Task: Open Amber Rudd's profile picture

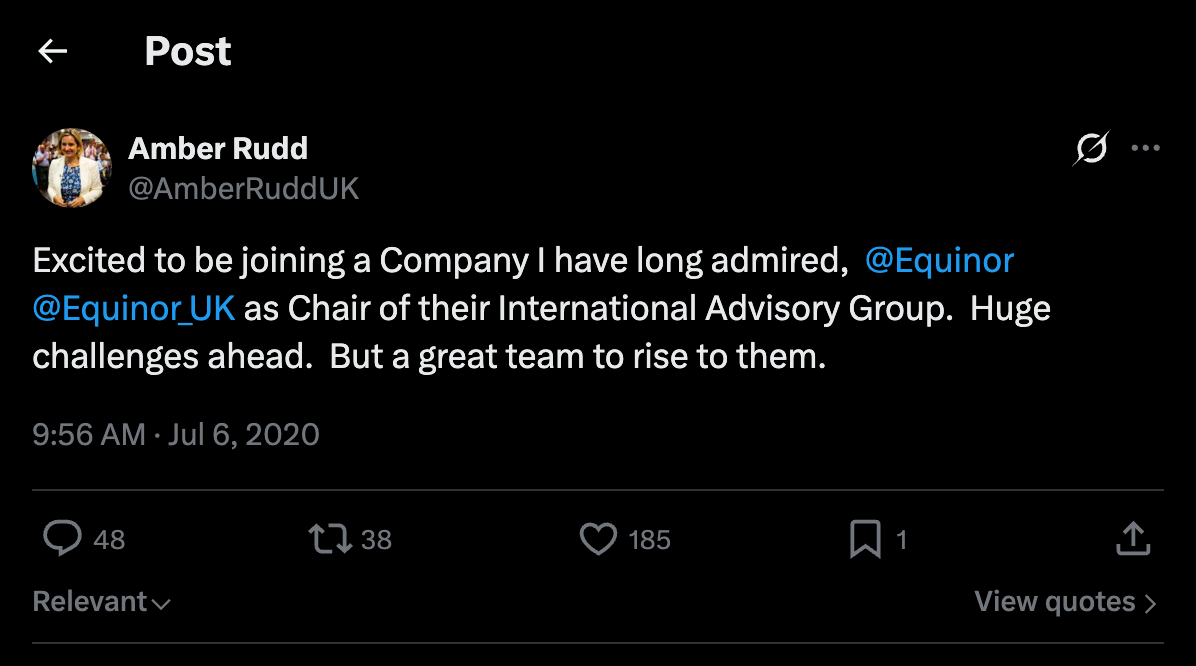Action: (71, 167)
